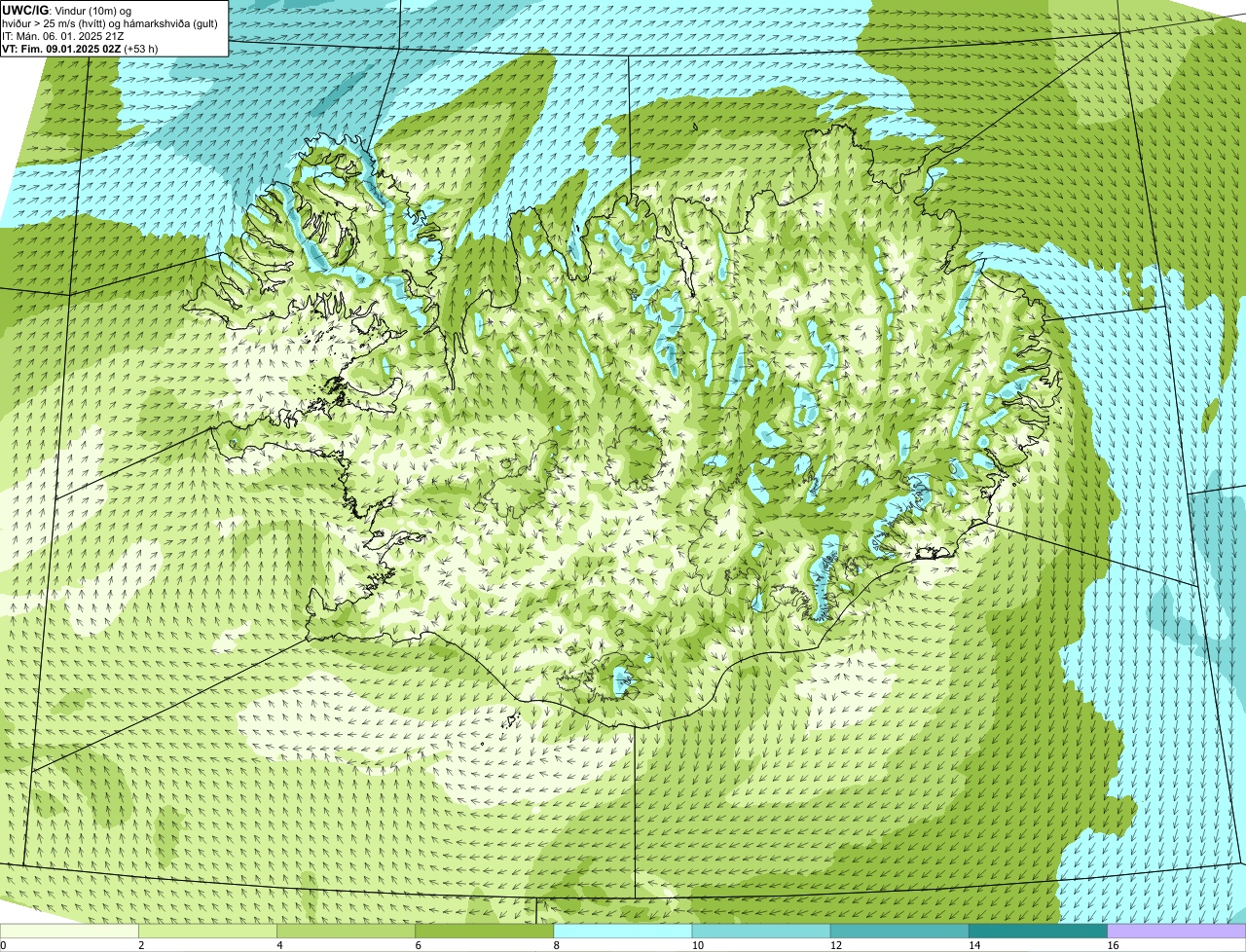Click the 8–10 light cyan color bar segment

623,932
